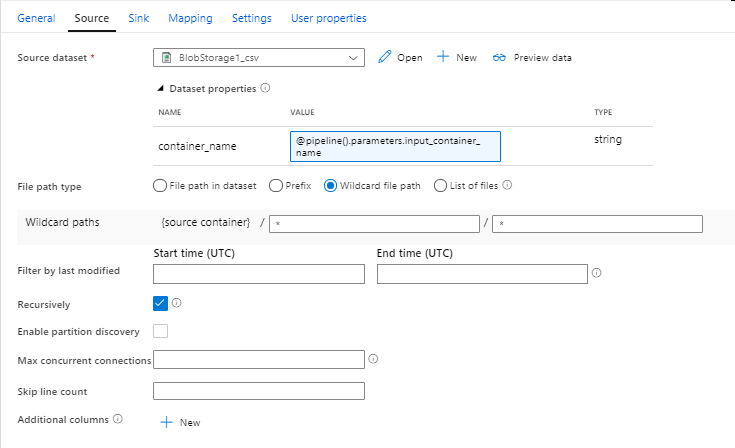
Task: Click the Preview data glasses icon
Action: click(500, 58)
